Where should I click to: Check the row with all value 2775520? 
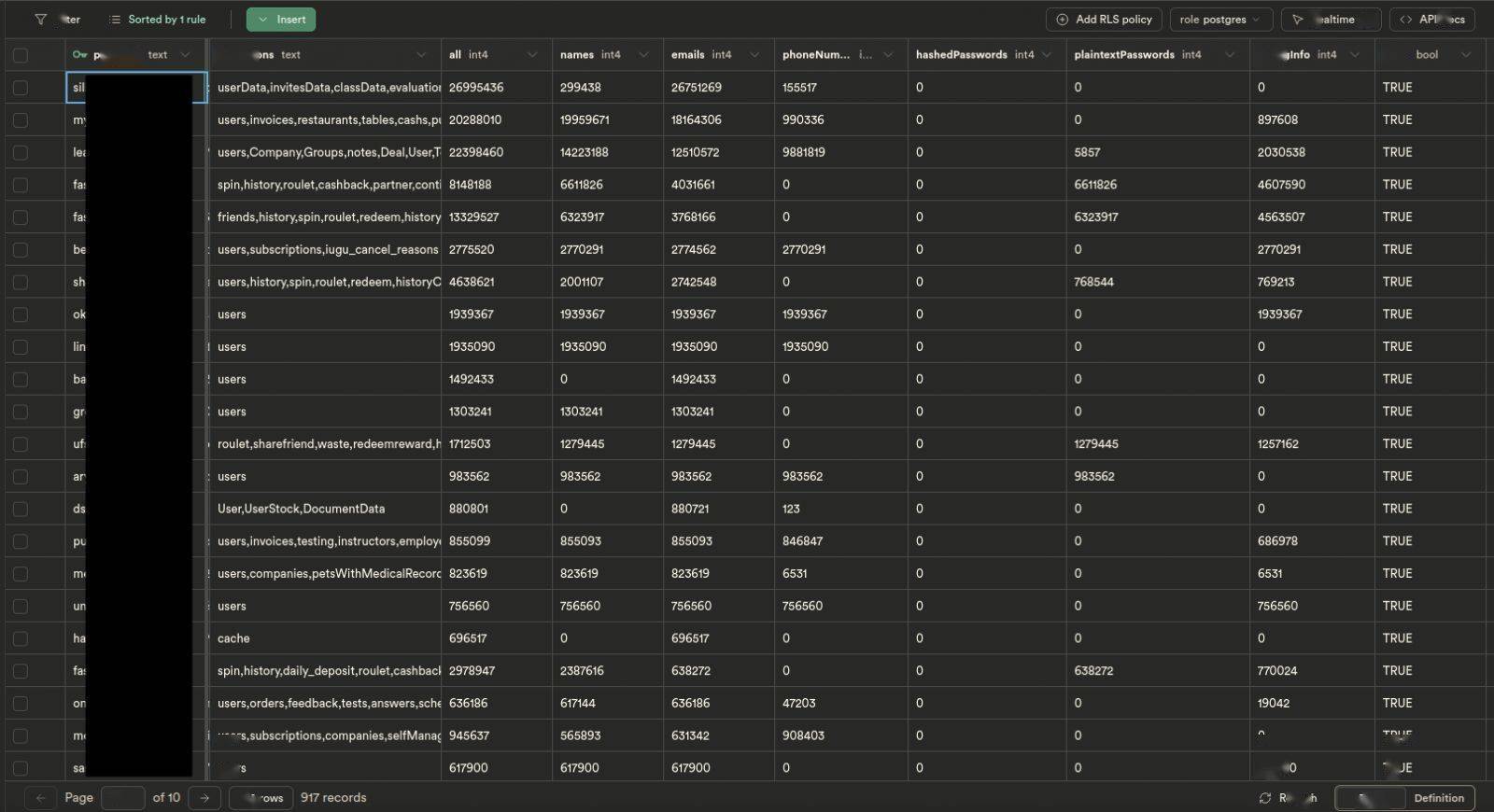(x=21, y=250)
